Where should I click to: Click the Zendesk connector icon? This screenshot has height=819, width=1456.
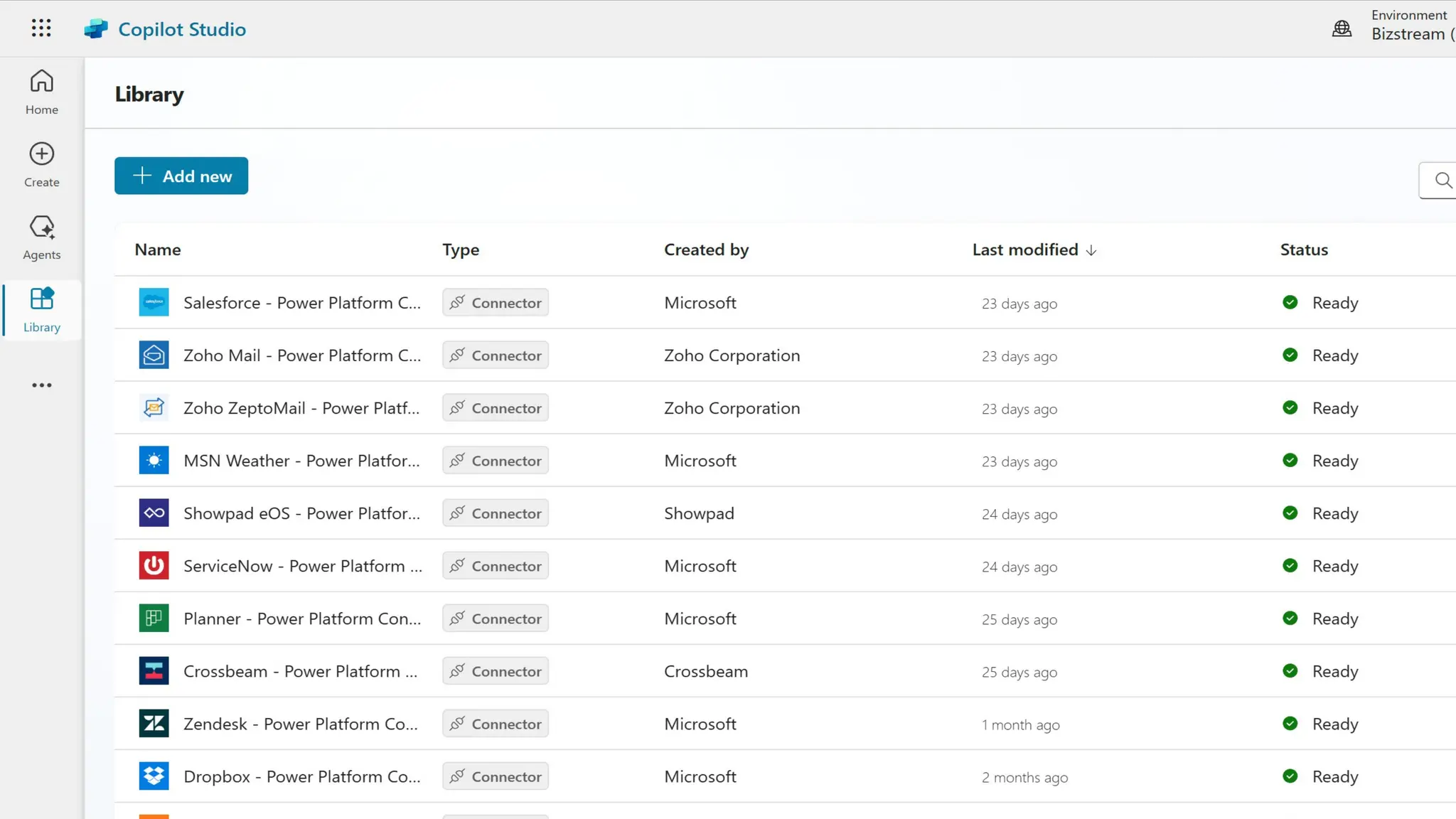(x=154, y=724)
